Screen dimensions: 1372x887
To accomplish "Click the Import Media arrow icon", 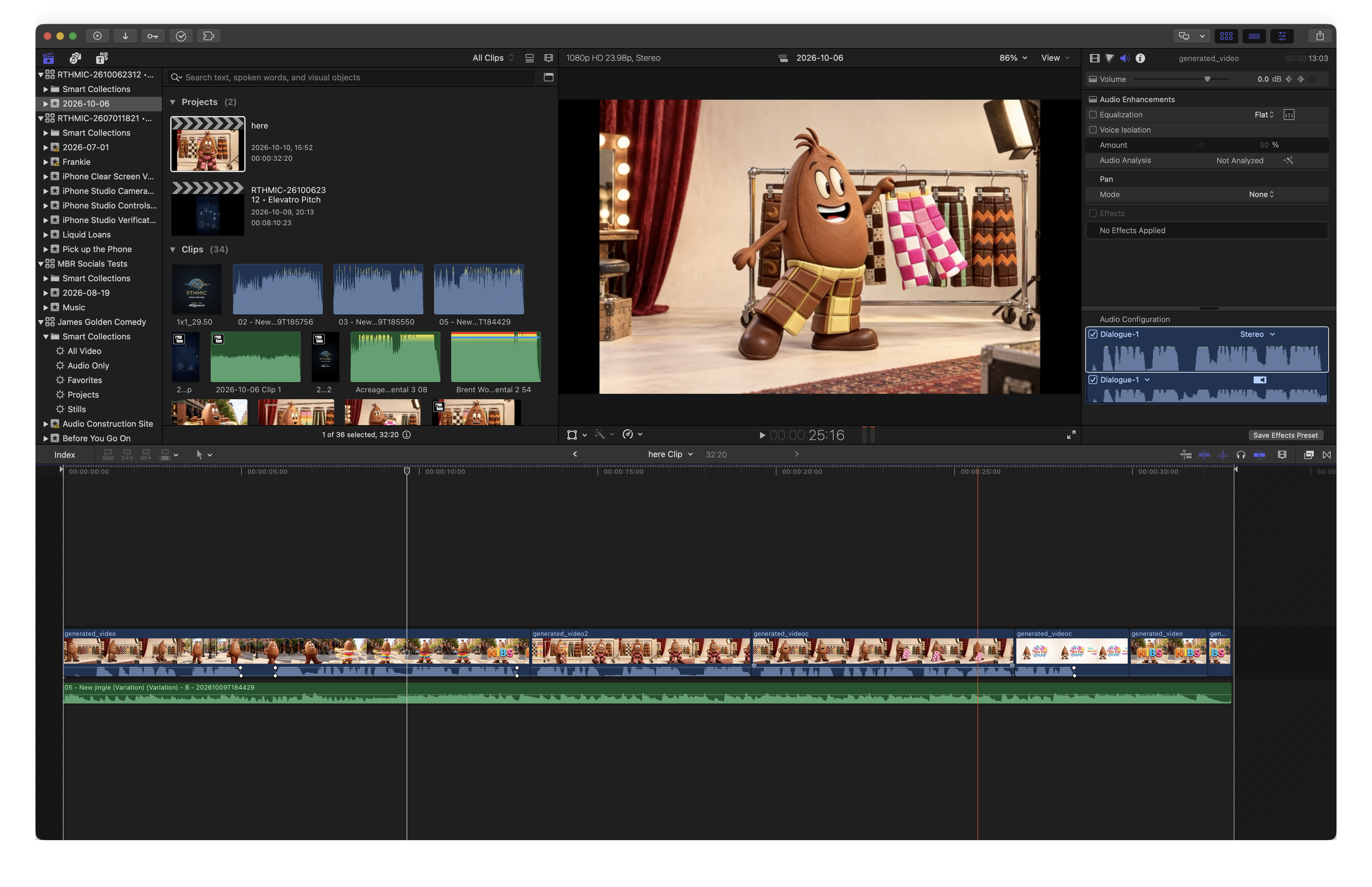I will click(125, 36).
